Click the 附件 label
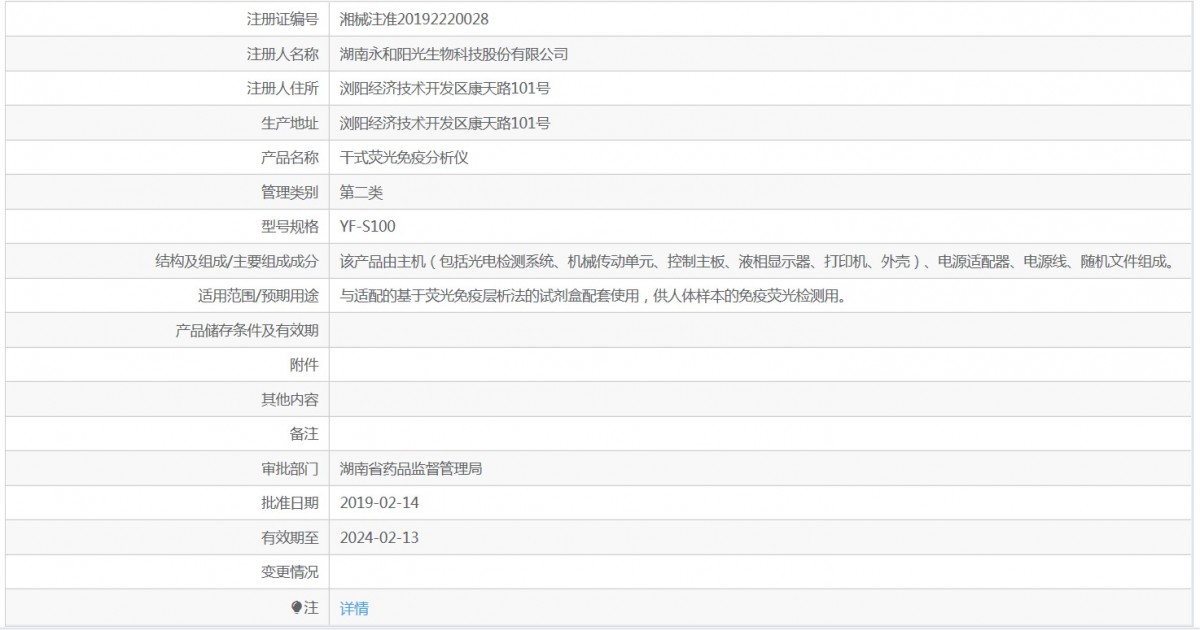This screenshot has height=630, width=1200. 304,365
